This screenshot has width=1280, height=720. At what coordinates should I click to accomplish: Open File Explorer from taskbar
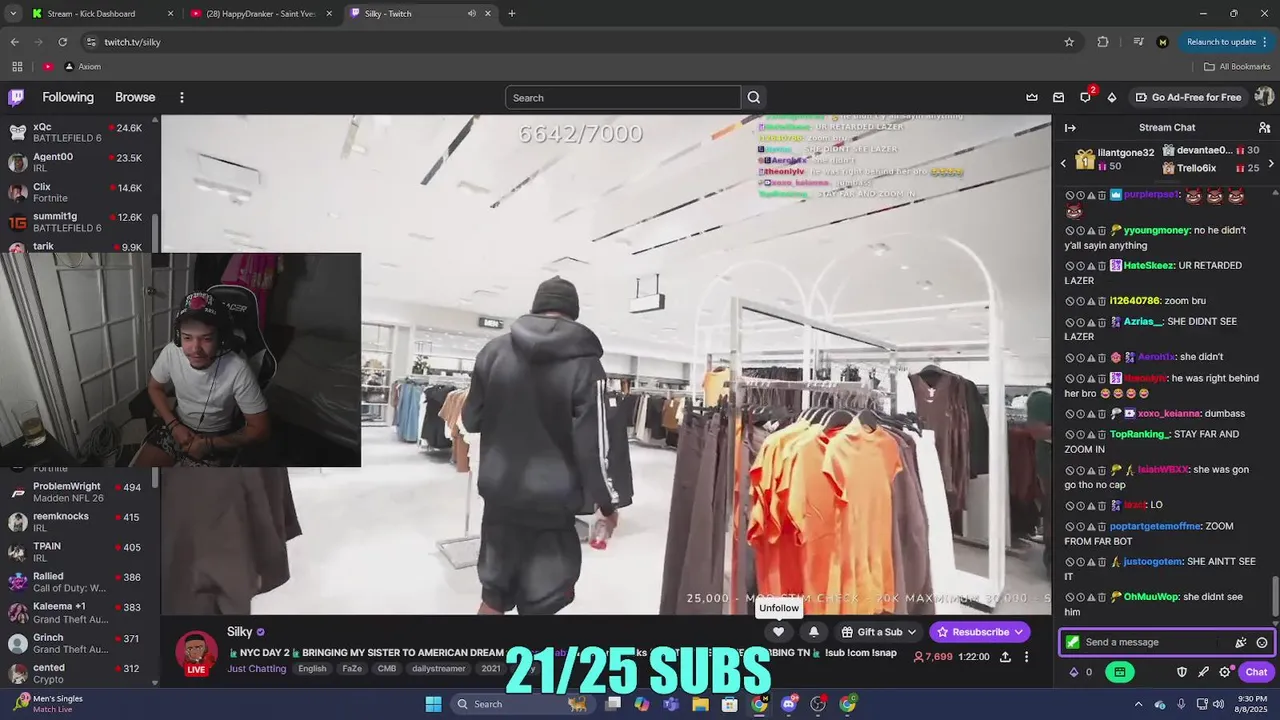701,704
